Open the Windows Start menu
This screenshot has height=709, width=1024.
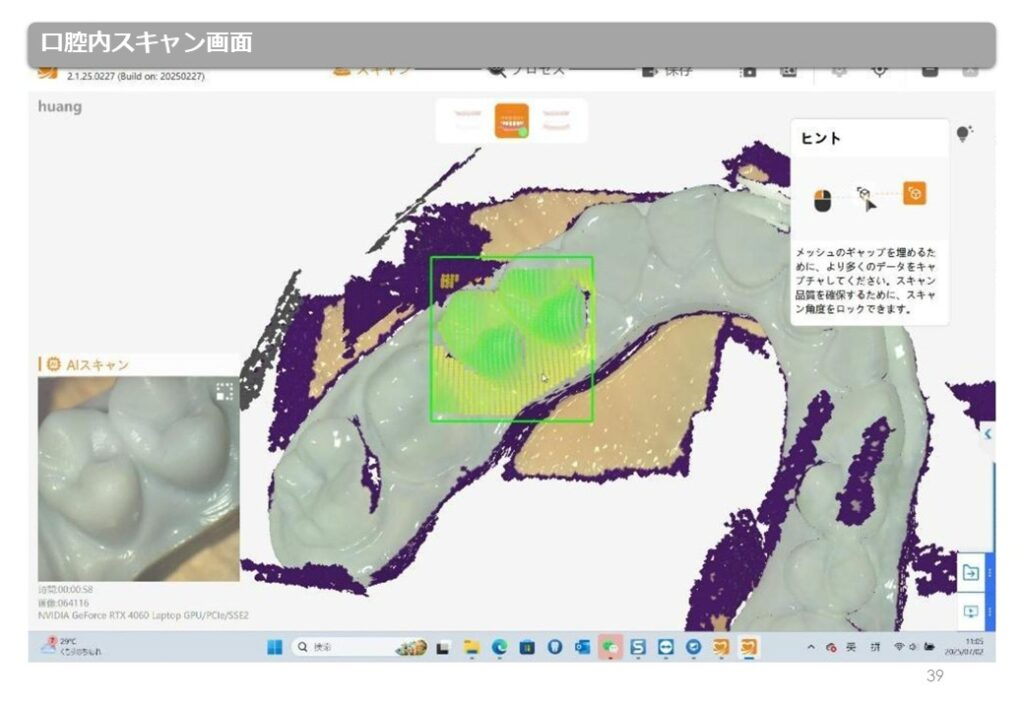click(x=273, y=647)
